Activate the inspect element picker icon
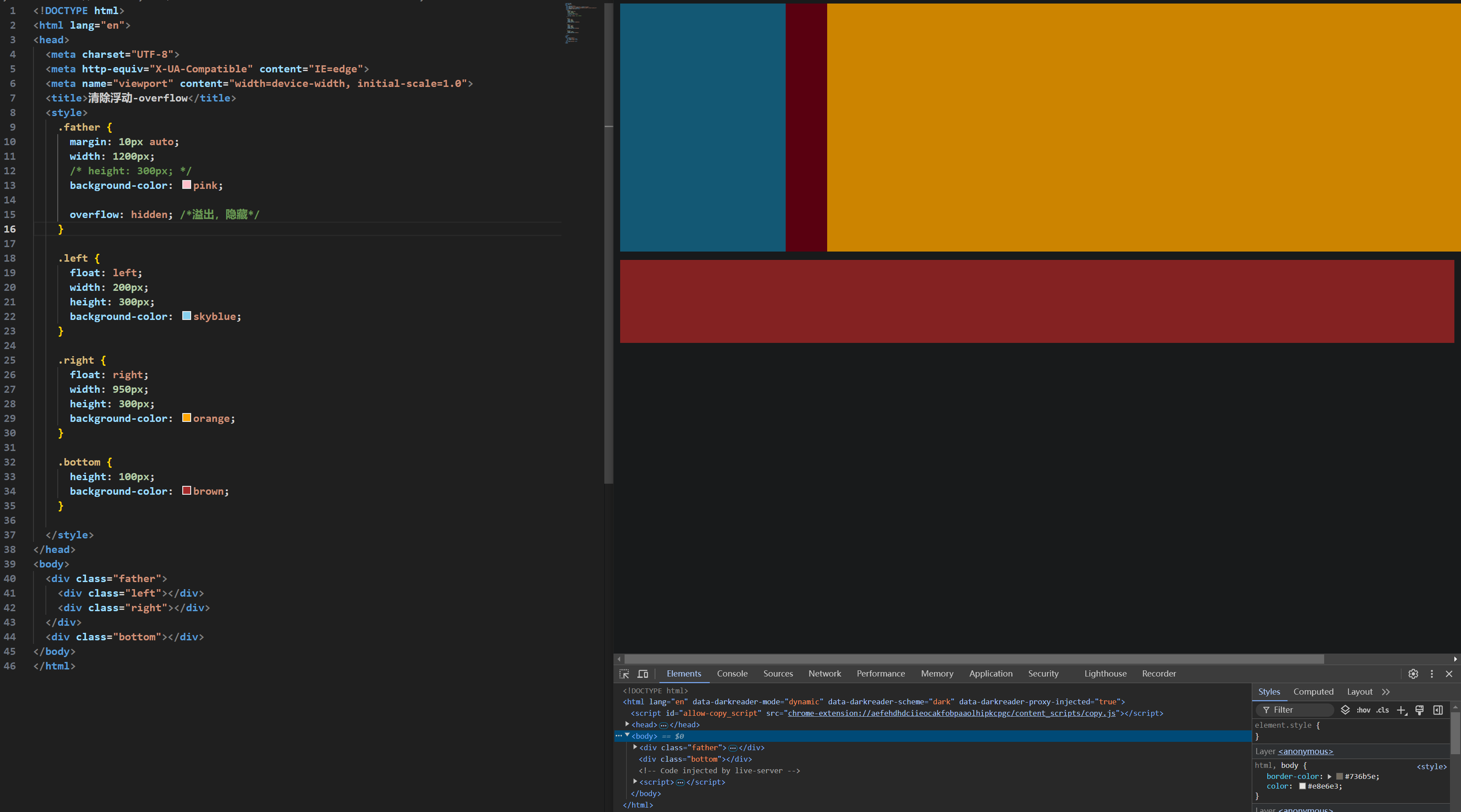 click(624, 673)
